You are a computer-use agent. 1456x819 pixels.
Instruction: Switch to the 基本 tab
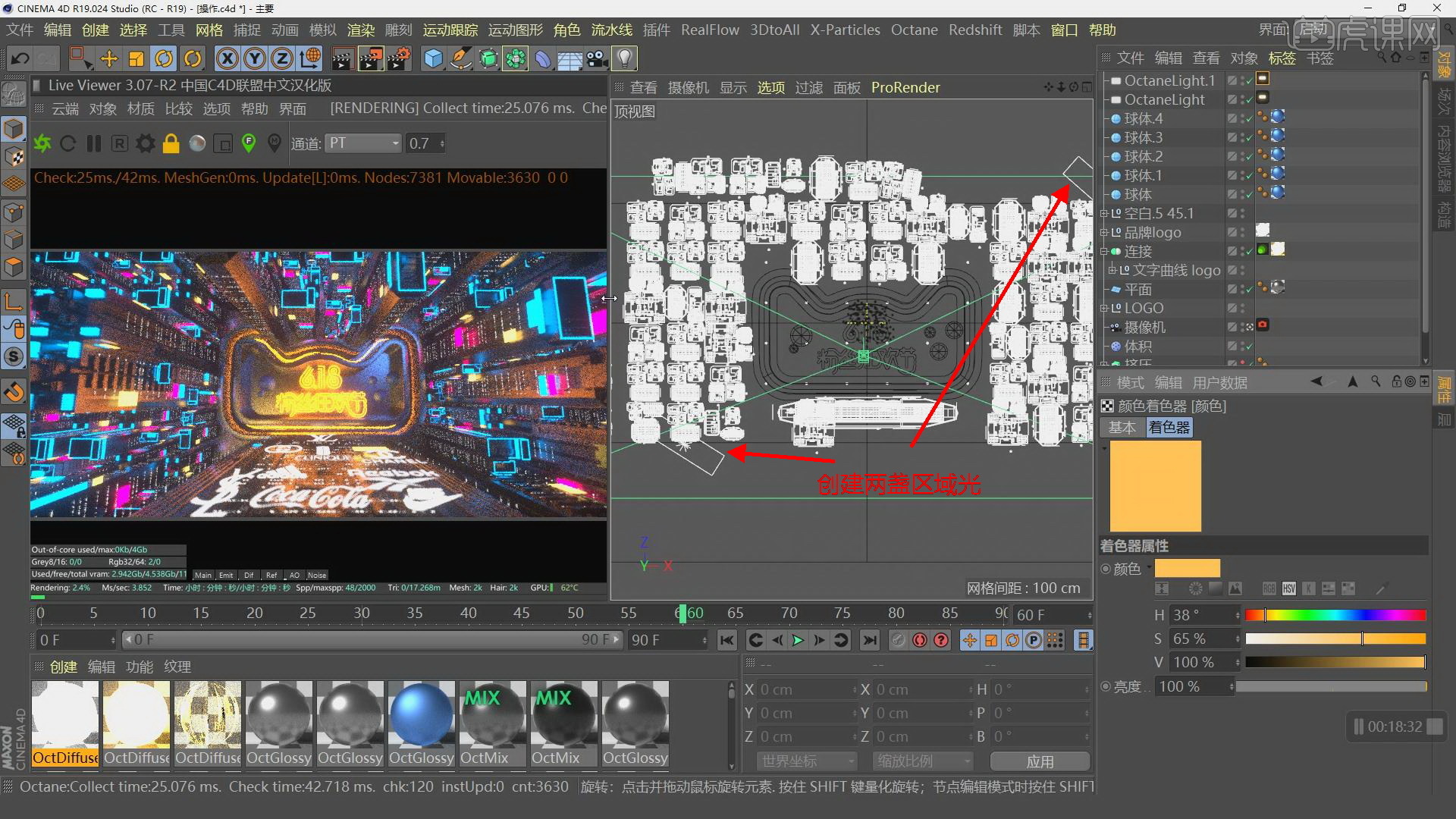1122,428
